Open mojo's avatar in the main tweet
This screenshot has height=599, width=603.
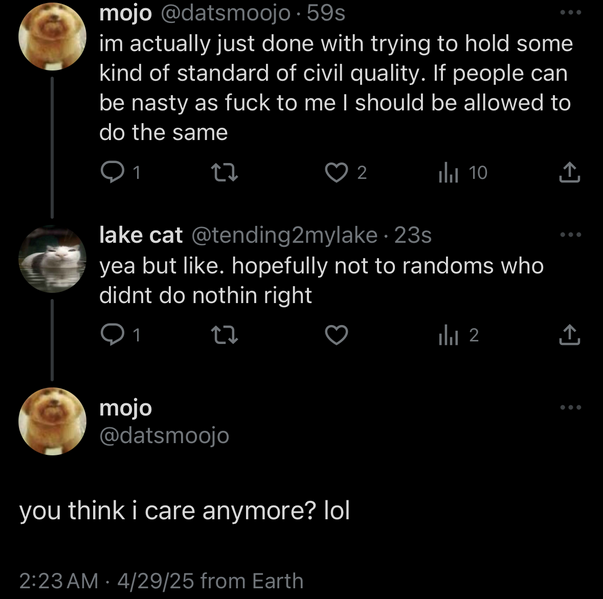55,422
